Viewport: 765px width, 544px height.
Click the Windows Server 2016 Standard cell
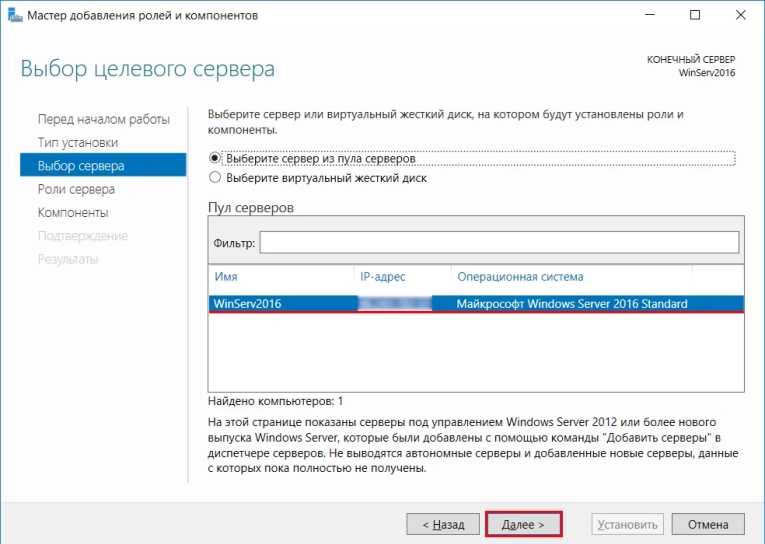point(571,304)
